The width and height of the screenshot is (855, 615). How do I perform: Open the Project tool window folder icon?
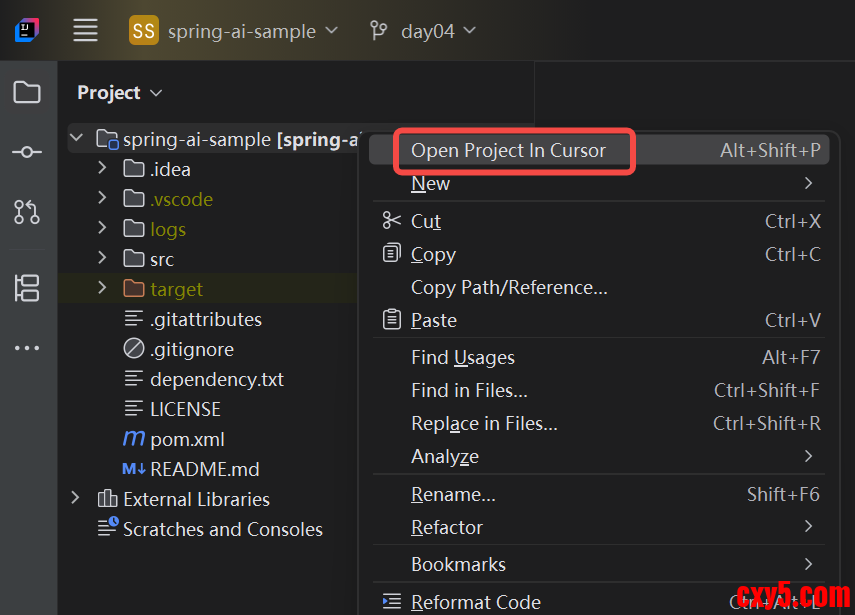tap(27, 93)
